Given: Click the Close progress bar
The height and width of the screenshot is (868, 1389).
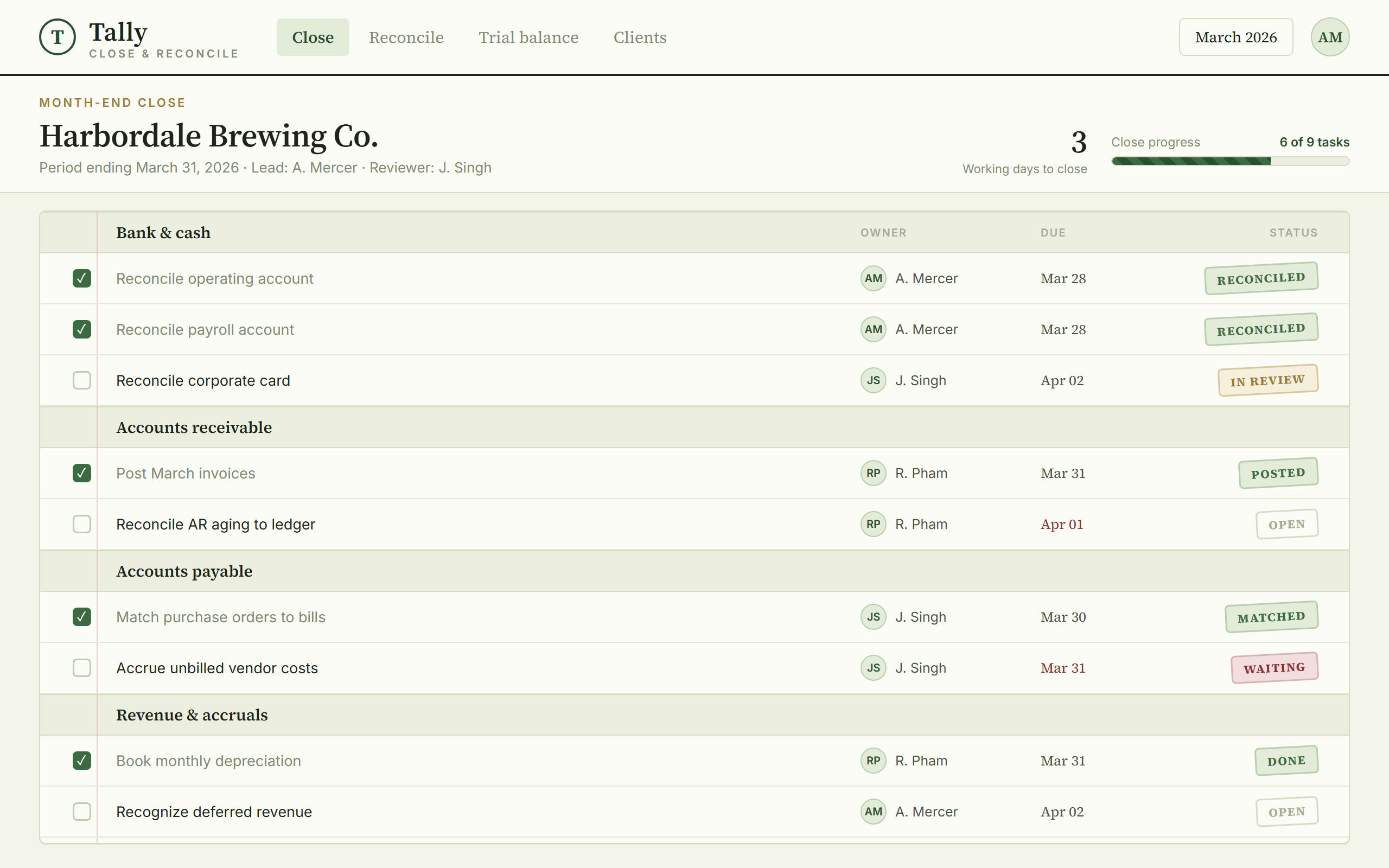Looking at the screenshot, I should click(1230, 161).
